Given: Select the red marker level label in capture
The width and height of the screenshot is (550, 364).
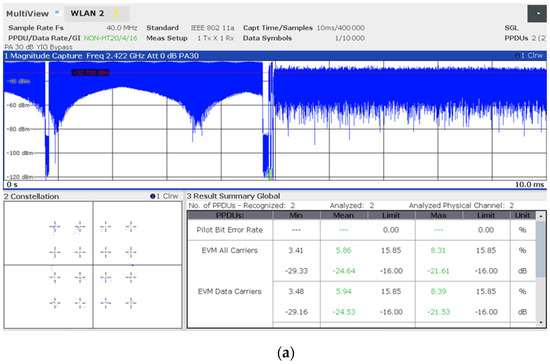Looking at the screenshot, I should click(x=90, y=73).
